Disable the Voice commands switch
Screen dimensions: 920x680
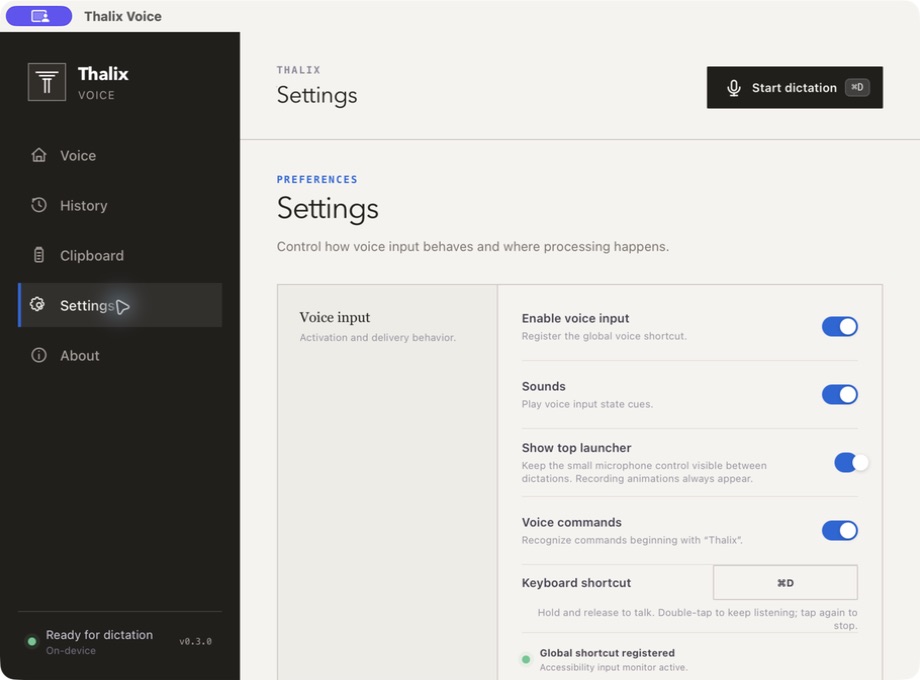pyautogui.click(x=840, y=530)
